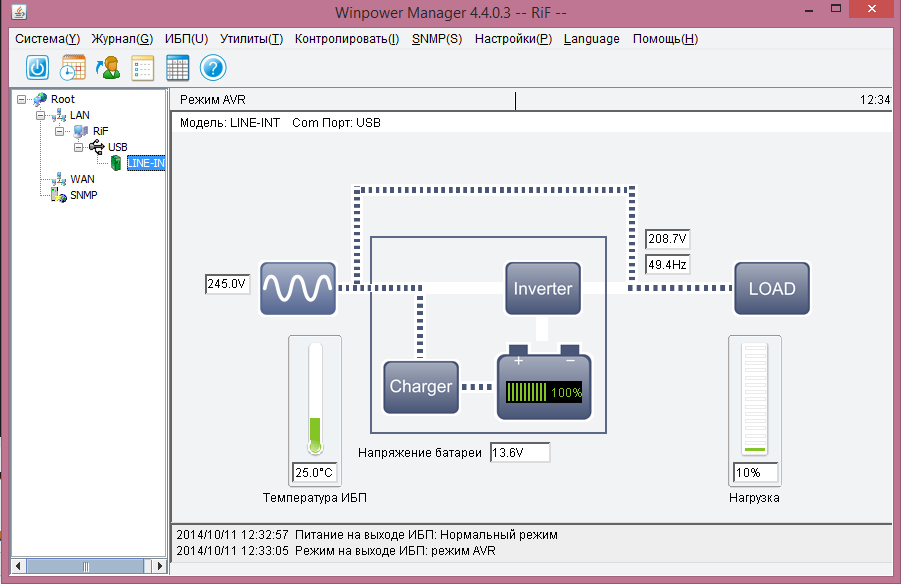Click the 12:34 clock in status bar

pos(875,100)
